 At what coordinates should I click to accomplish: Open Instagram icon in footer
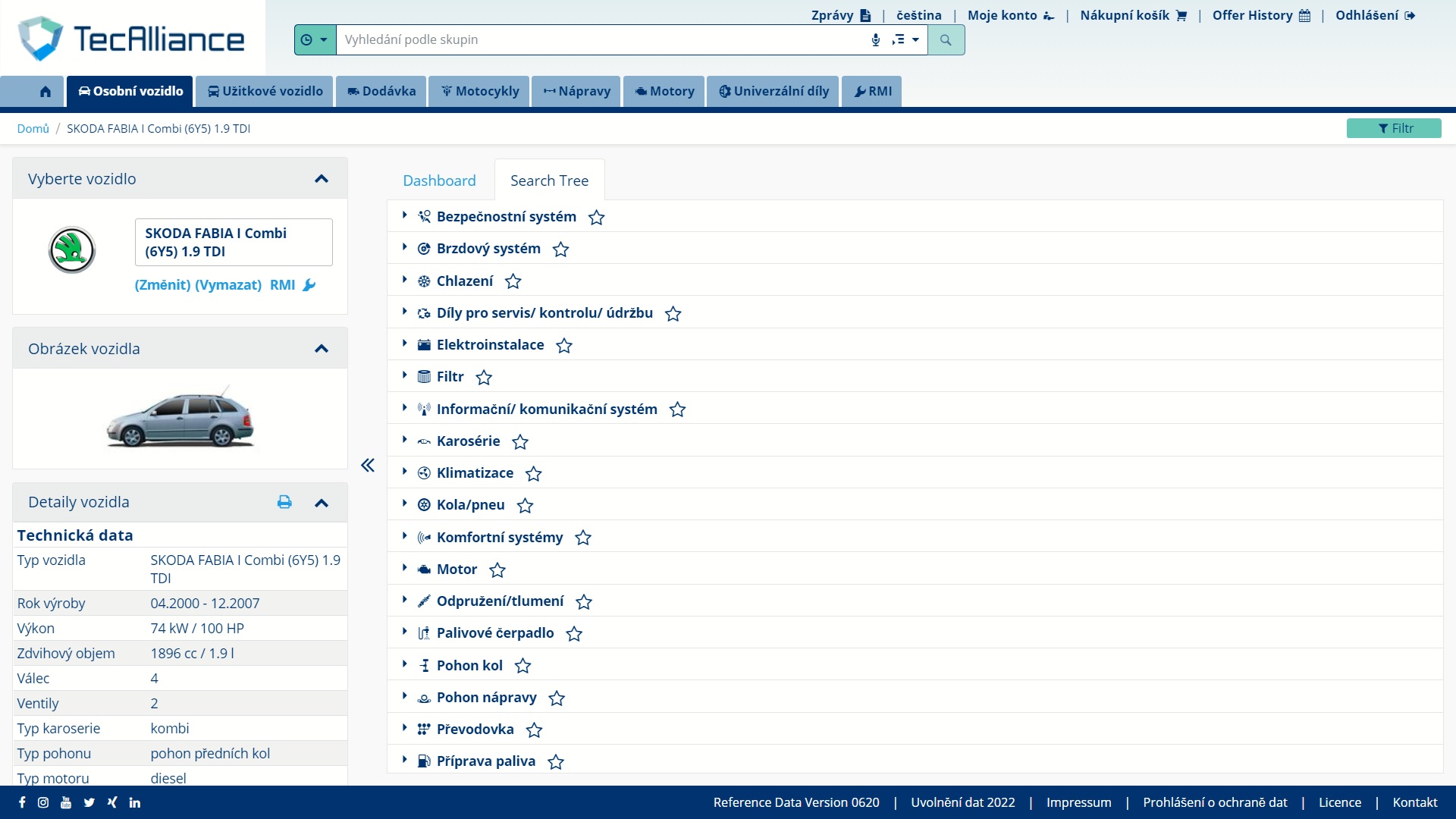click(43, 802)
